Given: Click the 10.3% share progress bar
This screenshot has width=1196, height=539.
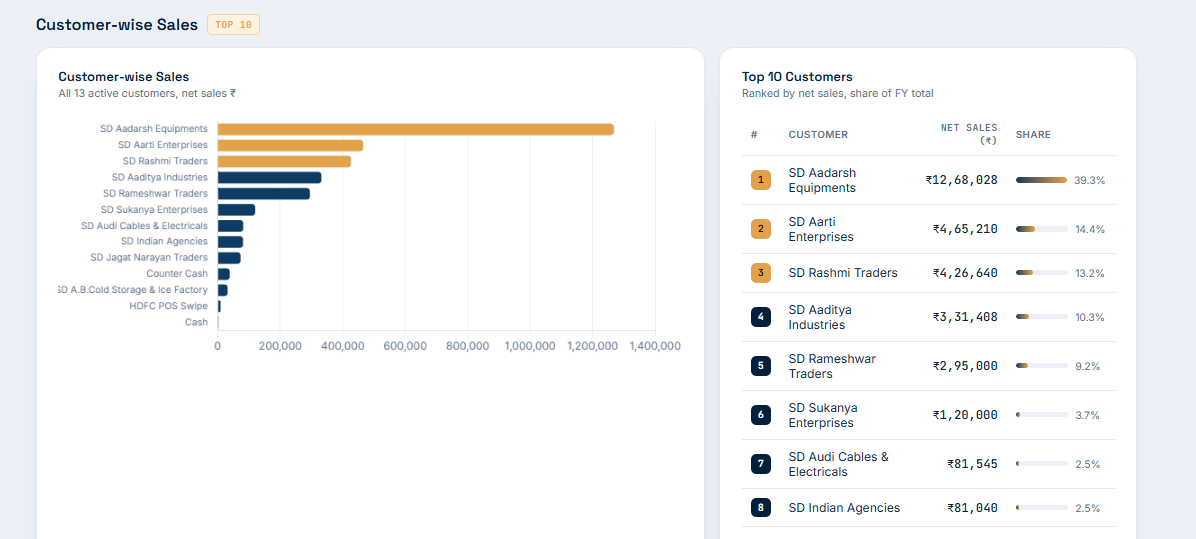Looking at the screenshot, I should [1041, 317].
